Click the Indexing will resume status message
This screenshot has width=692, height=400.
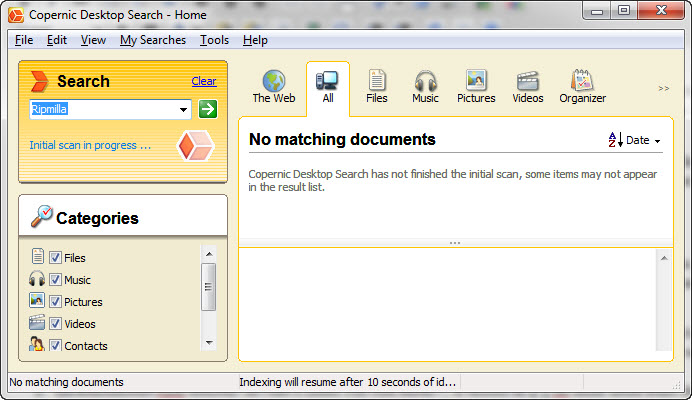click(x=347, y=382)
